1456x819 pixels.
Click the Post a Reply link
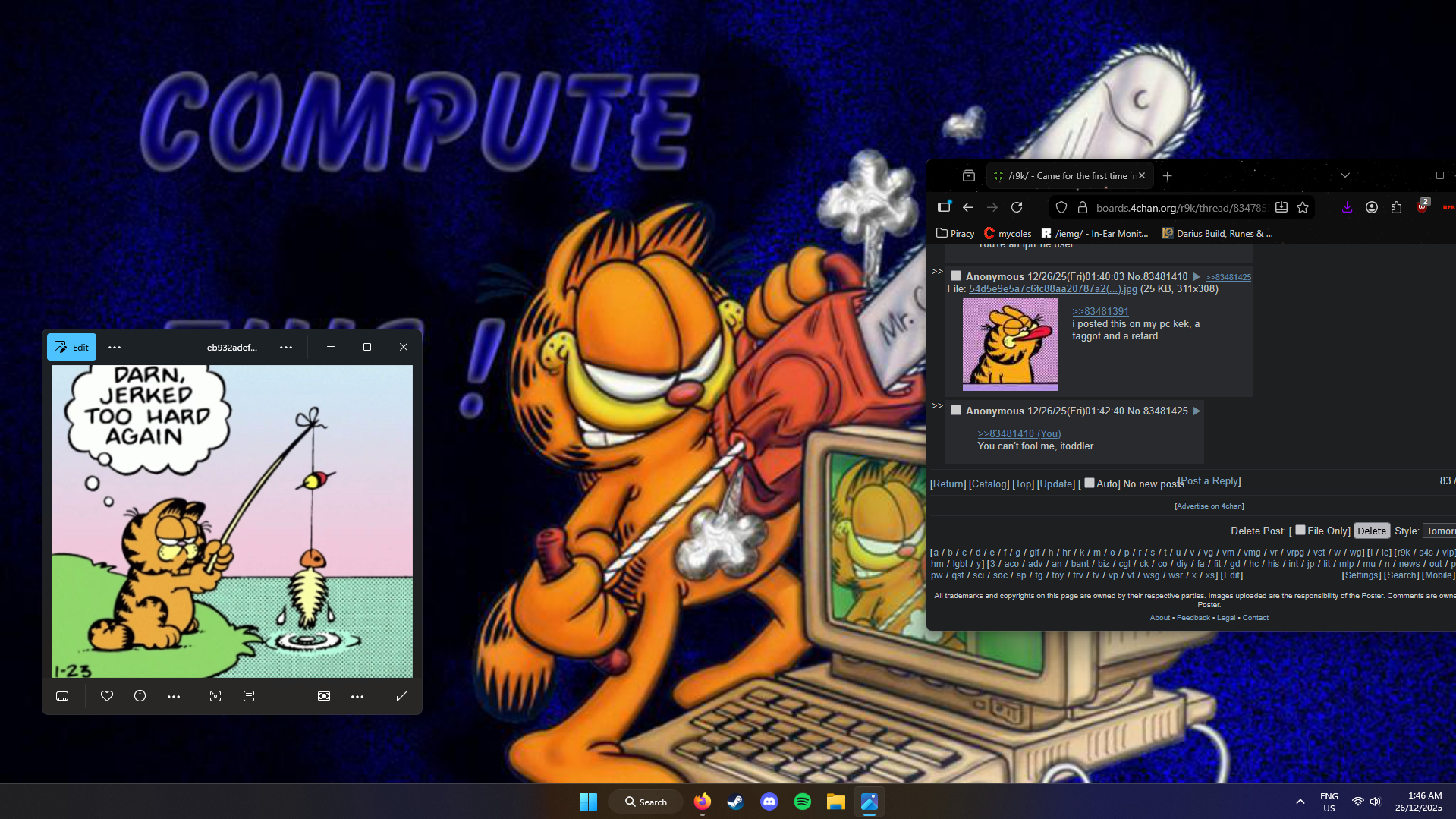[x=1211, y=480]
